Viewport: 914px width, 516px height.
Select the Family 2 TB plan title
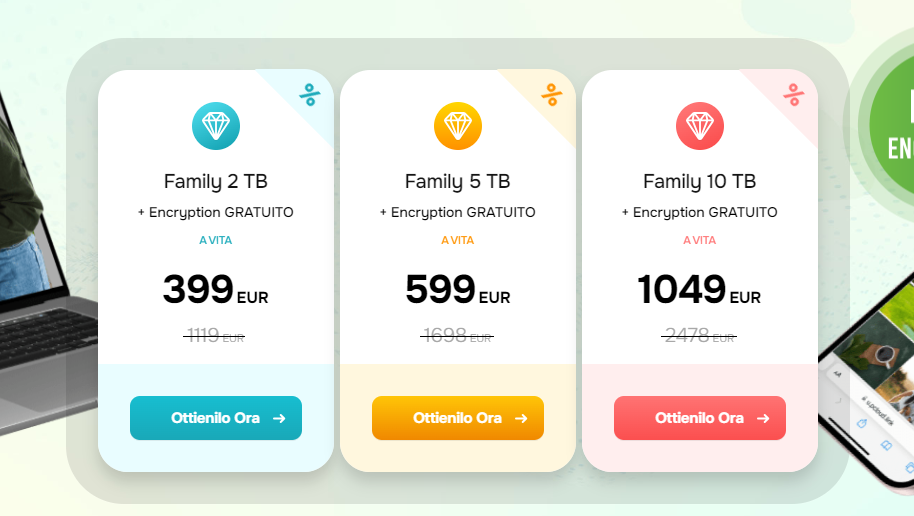(x=216, y=181)
